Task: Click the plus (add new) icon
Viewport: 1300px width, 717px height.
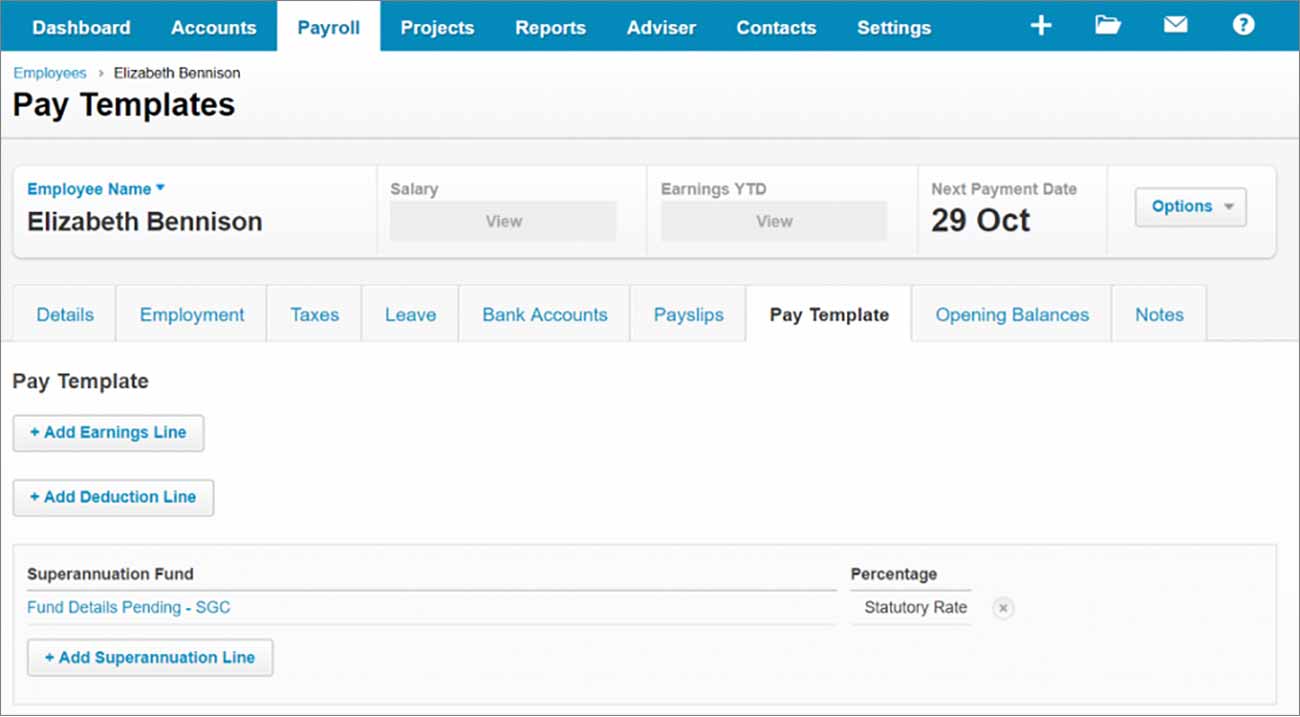Action: (1041, 26)
